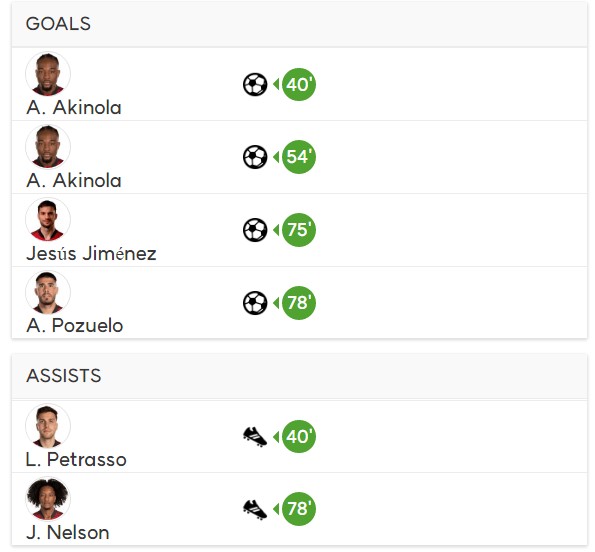Image resolution: width=595 pixels, height=552 pixels.
Task: Open A. Pozuelo's player photo
Action: 48,293
